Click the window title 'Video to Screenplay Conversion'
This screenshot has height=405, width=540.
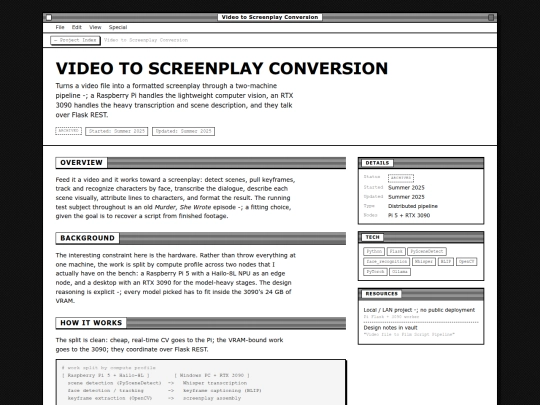tap(270, 17)
